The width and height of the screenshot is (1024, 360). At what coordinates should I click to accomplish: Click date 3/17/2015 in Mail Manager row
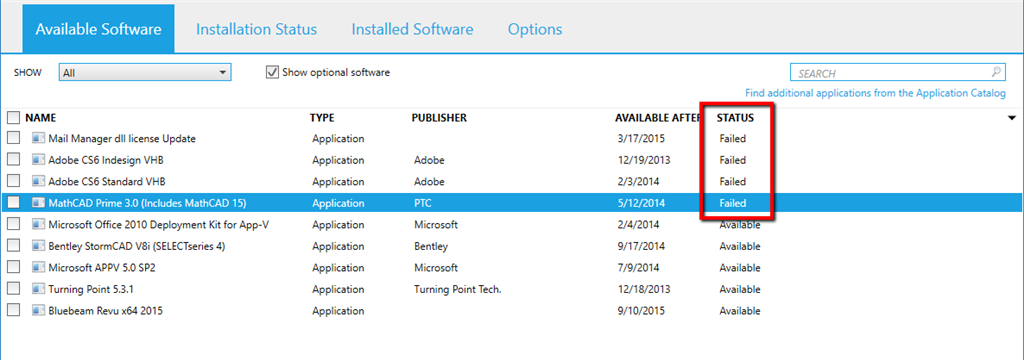tap(641, 139)
